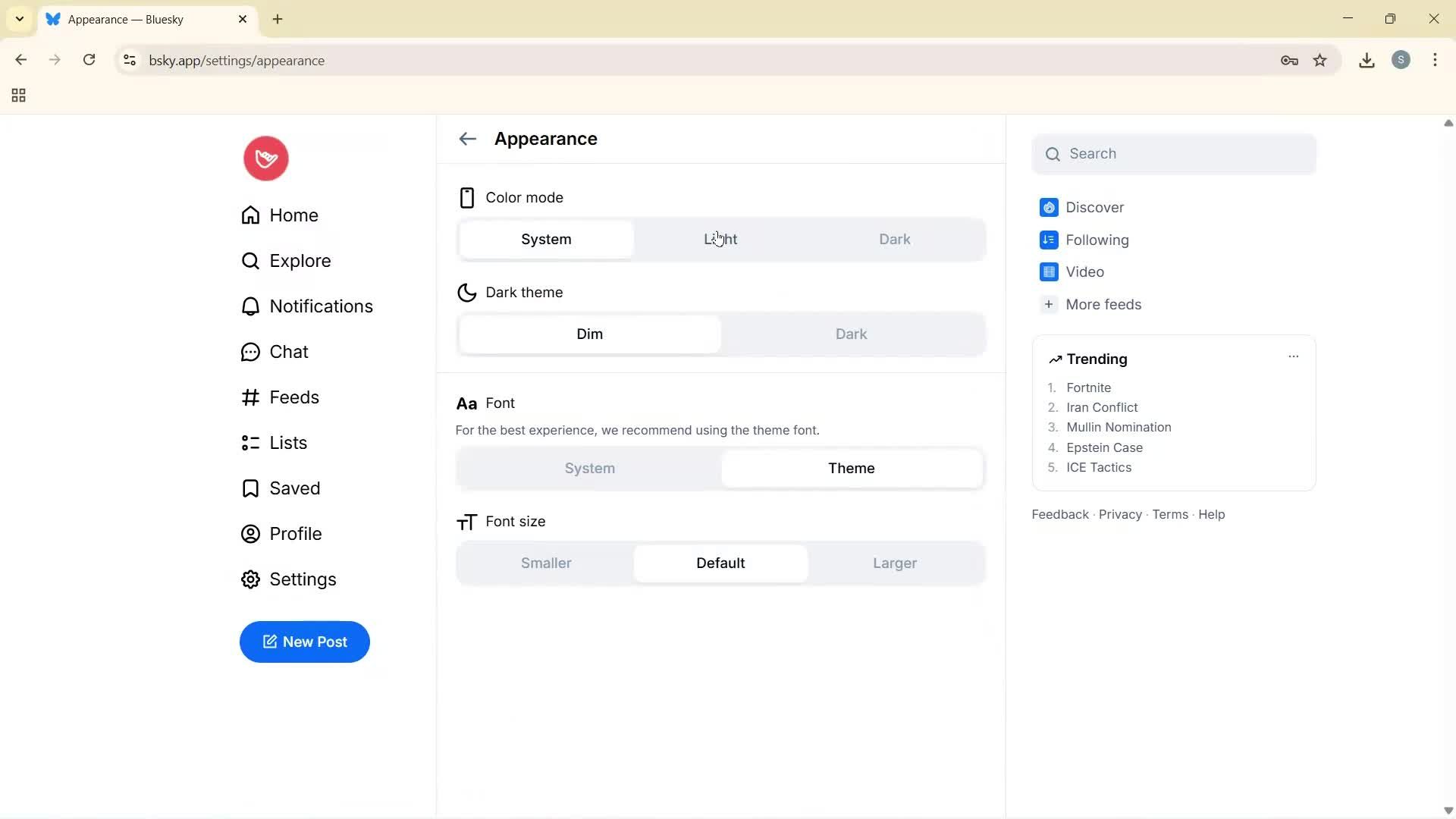Set font size to Larger

[x=894, y=563]
